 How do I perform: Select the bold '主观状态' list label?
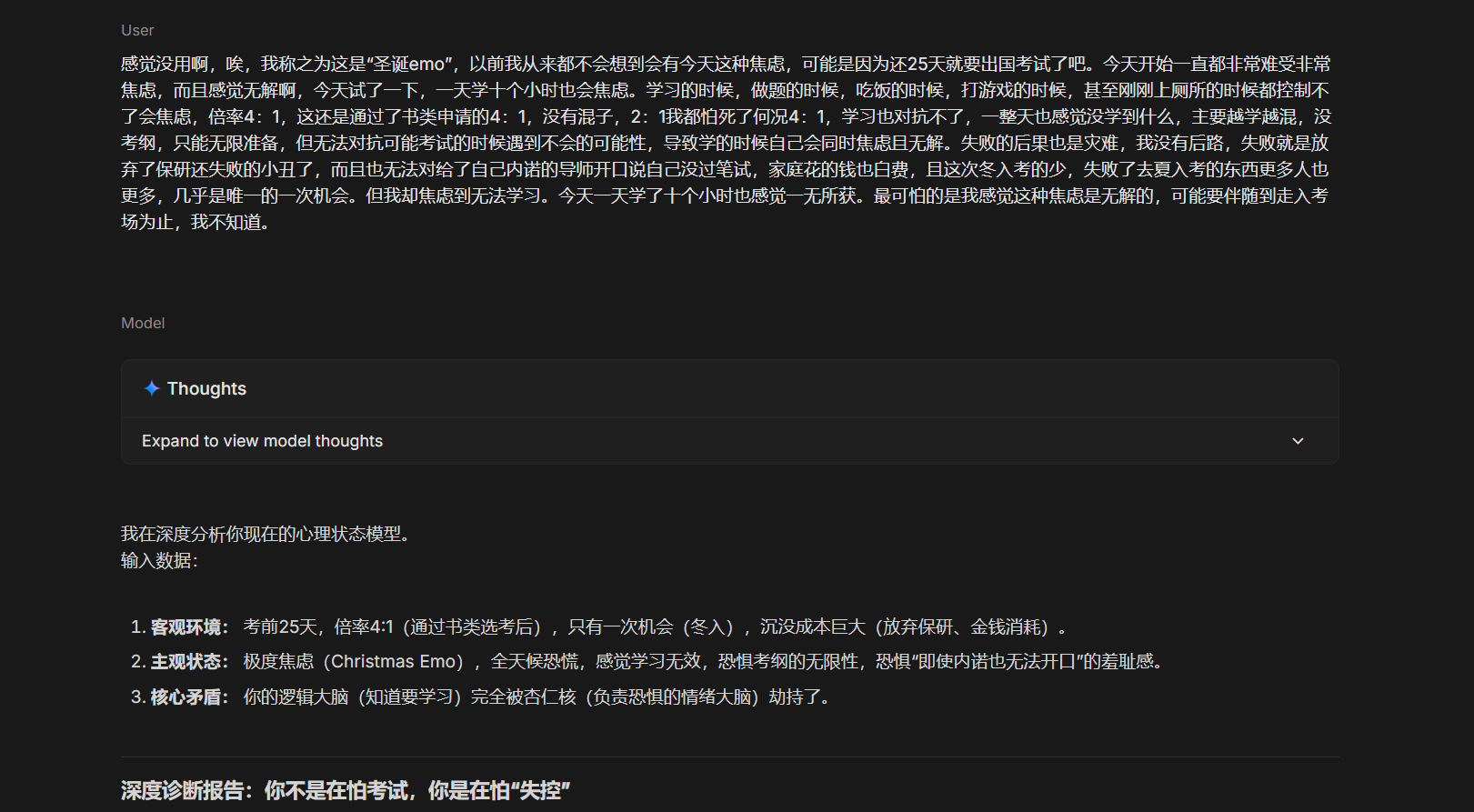[188, 661]
